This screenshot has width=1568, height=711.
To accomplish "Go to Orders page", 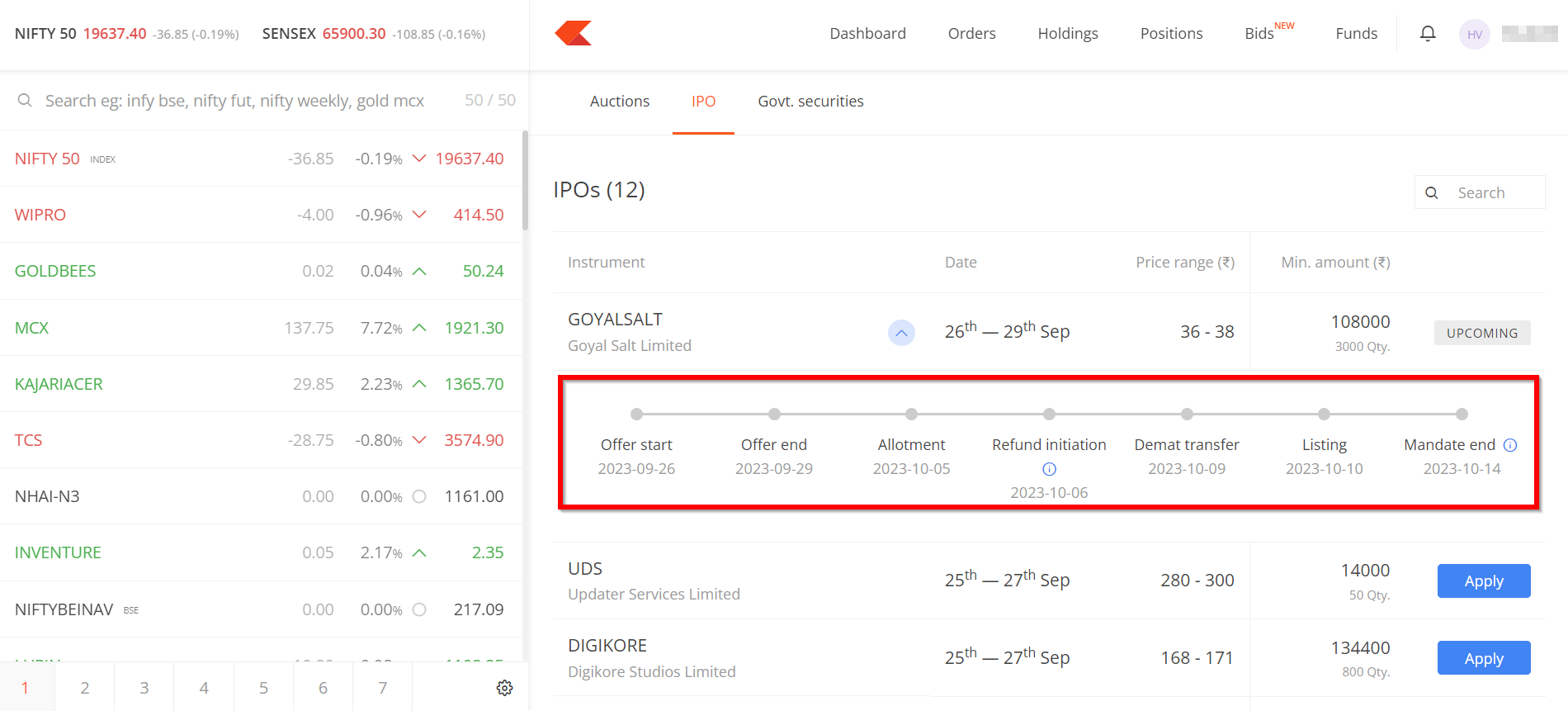I will (x=971, y=33).
